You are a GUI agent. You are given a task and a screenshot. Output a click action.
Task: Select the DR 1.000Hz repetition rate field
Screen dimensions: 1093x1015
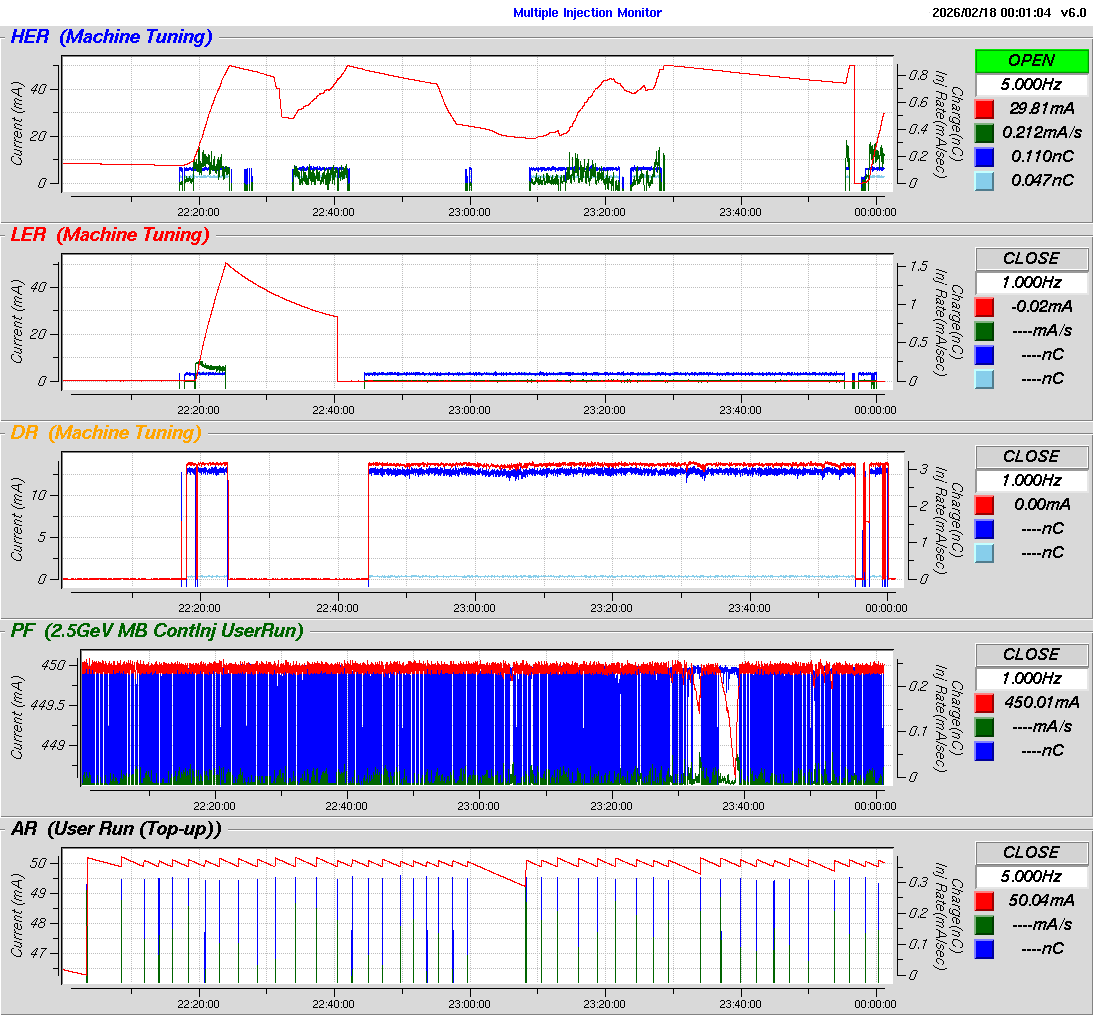(x=1031, y=480)
